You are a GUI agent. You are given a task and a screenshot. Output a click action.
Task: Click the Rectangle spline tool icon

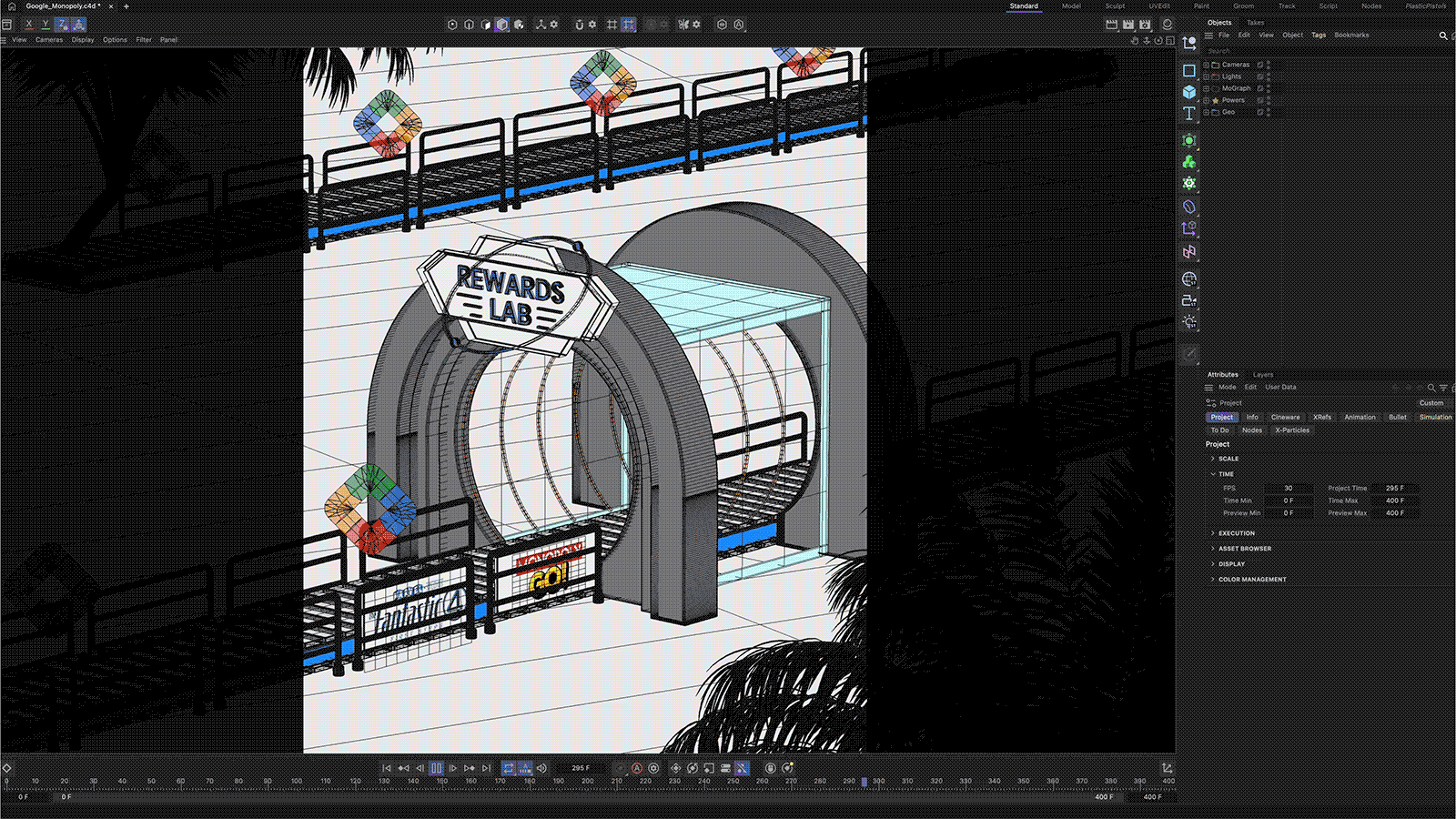tap(1188, 70)
